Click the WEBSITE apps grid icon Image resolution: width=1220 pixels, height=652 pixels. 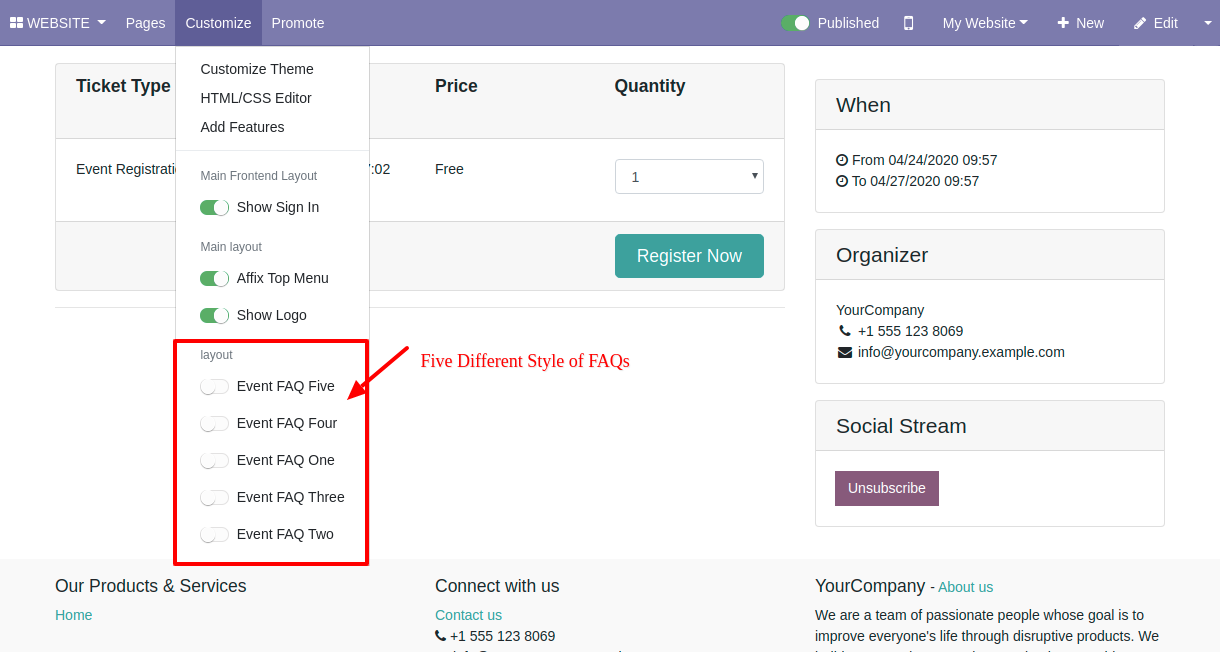16,23
